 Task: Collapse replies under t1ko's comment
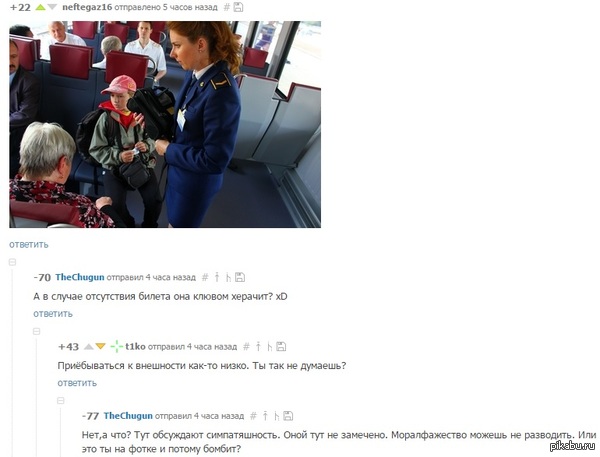tap(61, 401)
